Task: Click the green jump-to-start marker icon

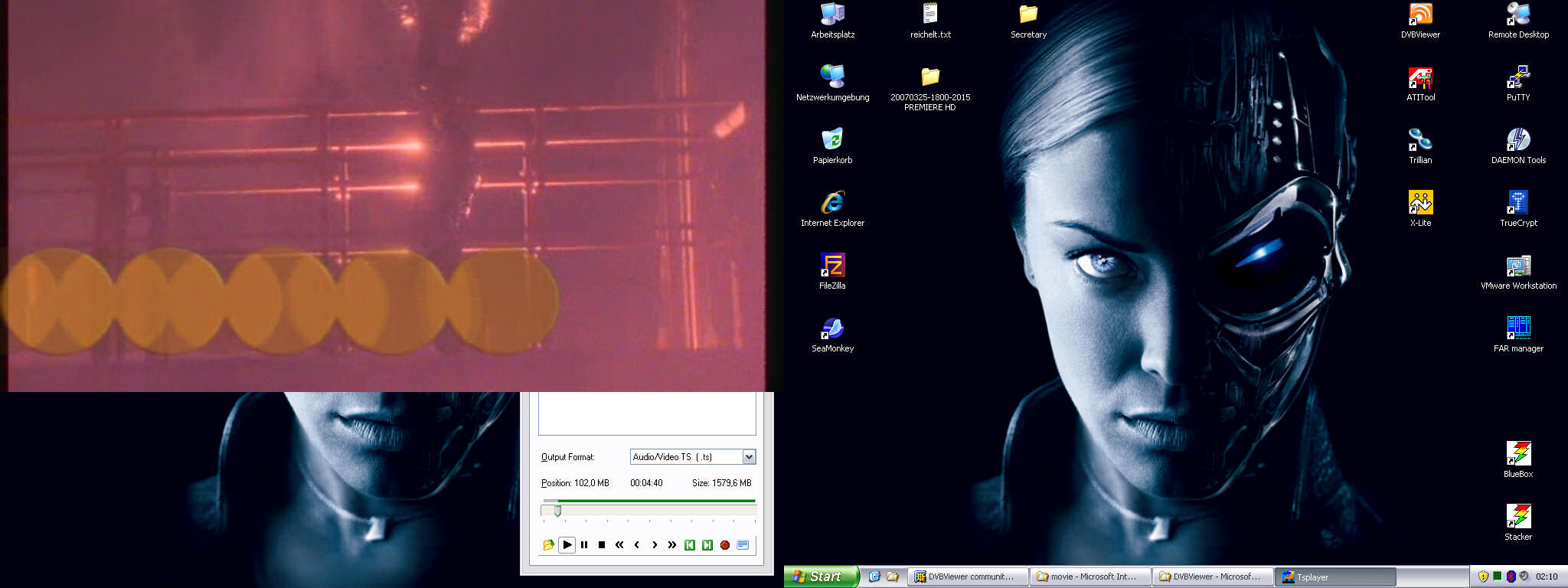Action: [x=690, y=545]
